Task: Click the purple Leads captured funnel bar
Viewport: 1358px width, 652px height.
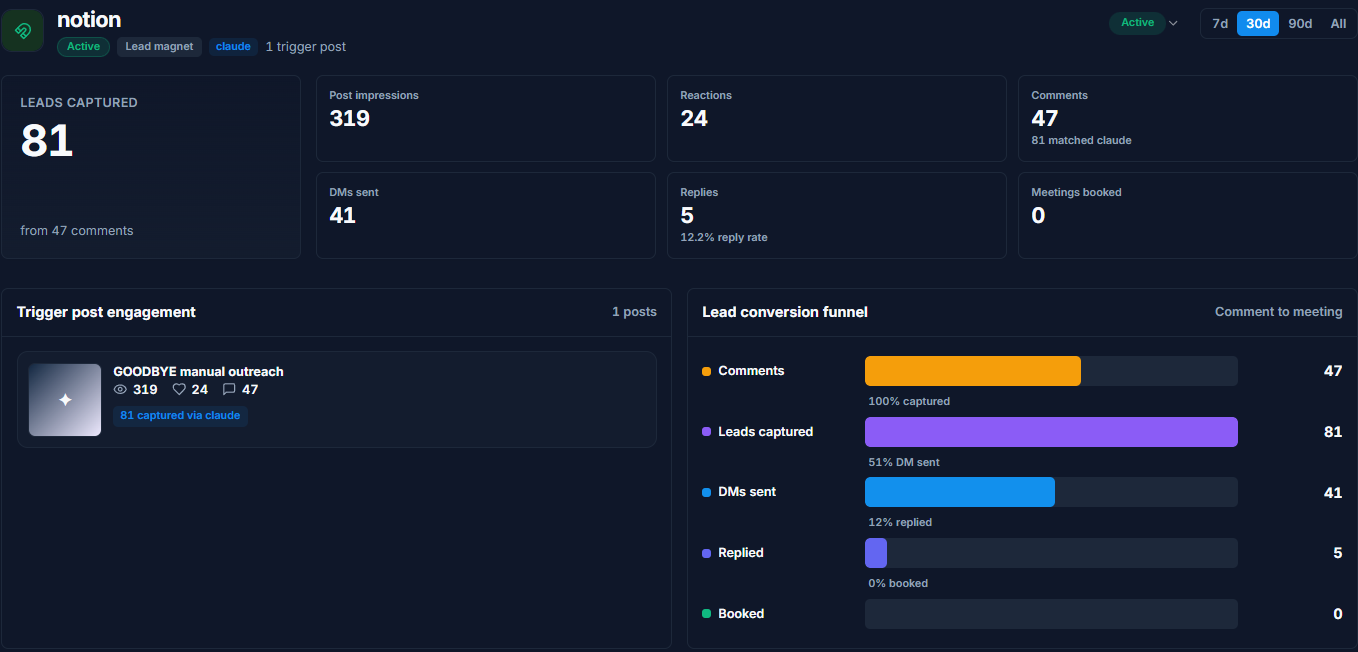Action: (1051, 432)
